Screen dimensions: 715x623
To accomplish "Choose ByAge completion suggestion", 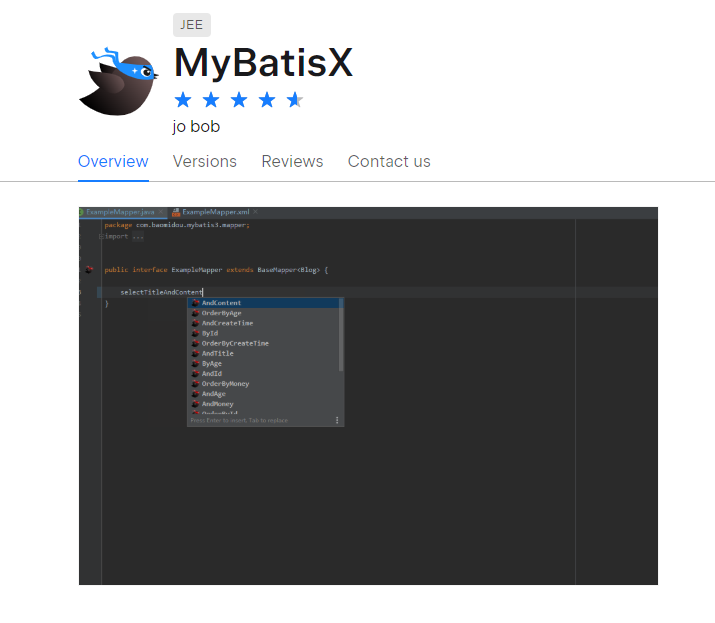I will 263,363.
